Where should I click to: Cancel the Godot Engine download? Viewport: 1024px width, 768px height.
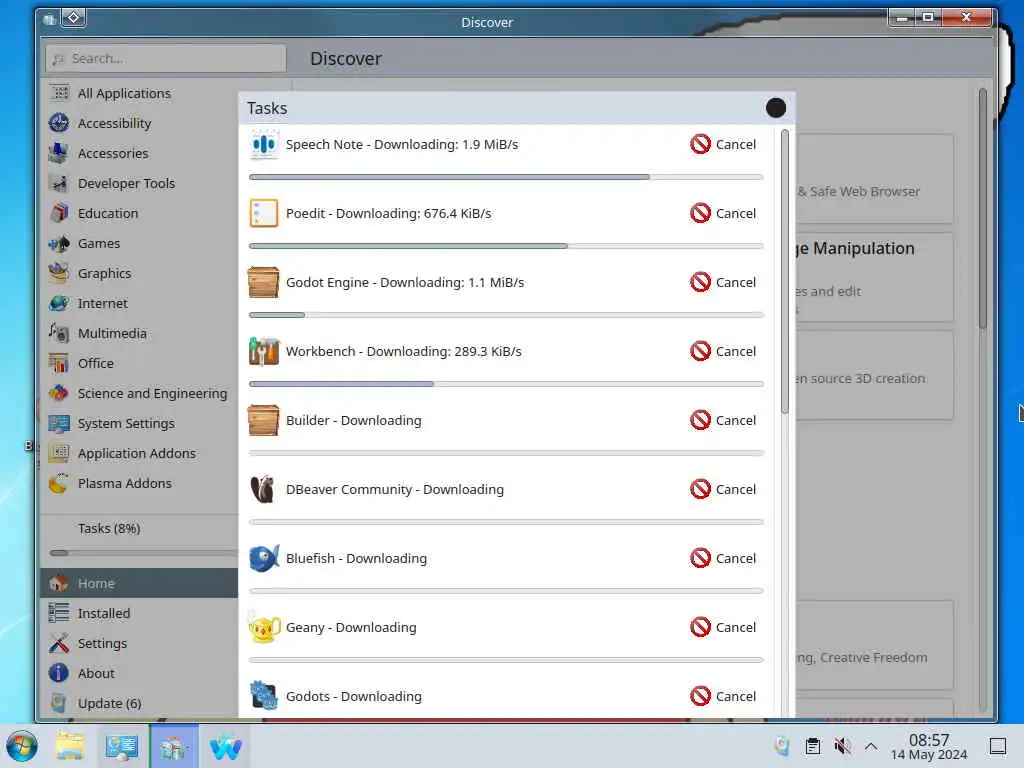tap(723, 282)
